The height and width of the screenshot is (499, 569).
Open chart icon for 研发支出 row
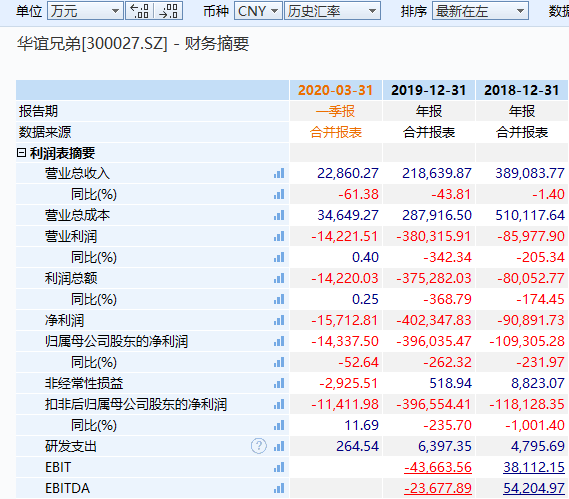click(x=279, y=446)
